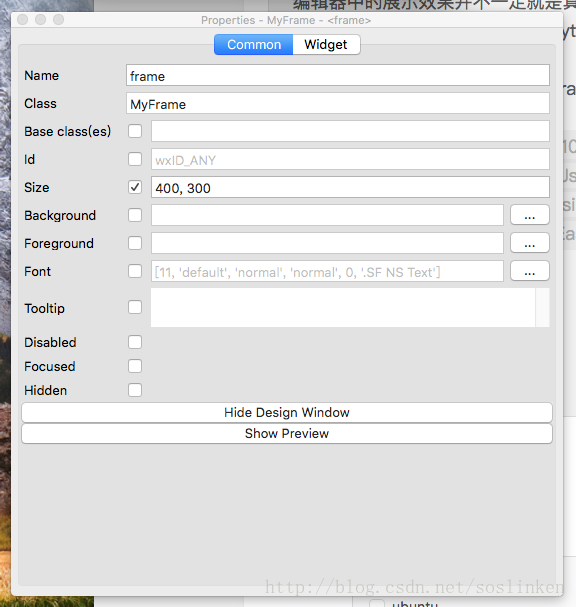Click the Size field showing 400, 300
The image size is (576, 607).
[350, 187]
